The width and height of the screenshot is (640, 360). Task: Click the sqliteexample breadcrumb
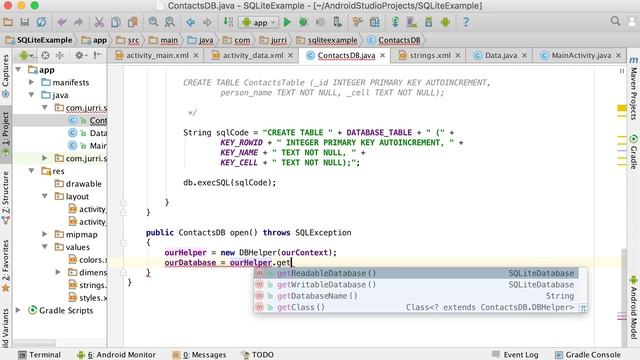pyautogui.click(x=327, y=40)
